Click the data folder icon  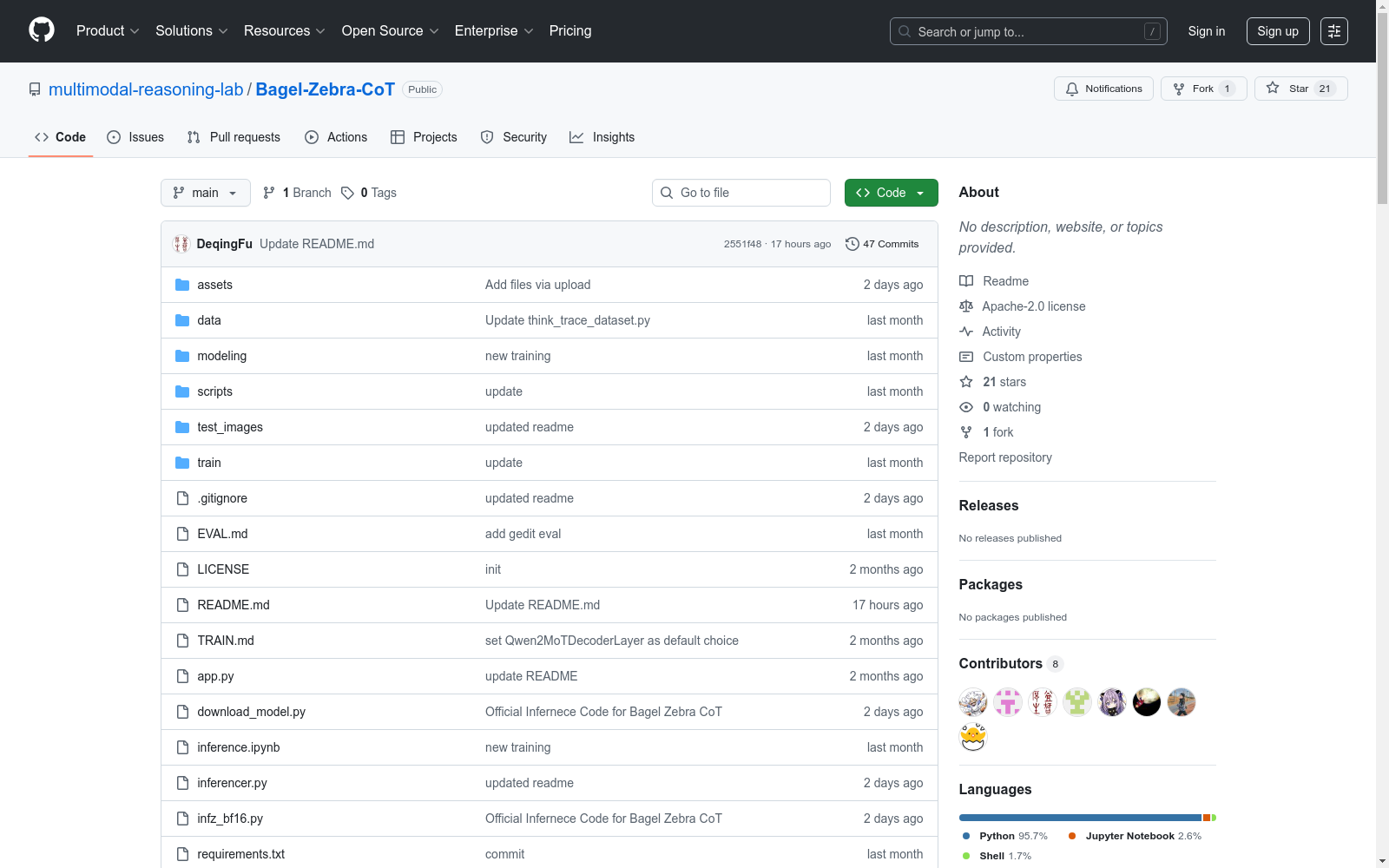point(182,320)
